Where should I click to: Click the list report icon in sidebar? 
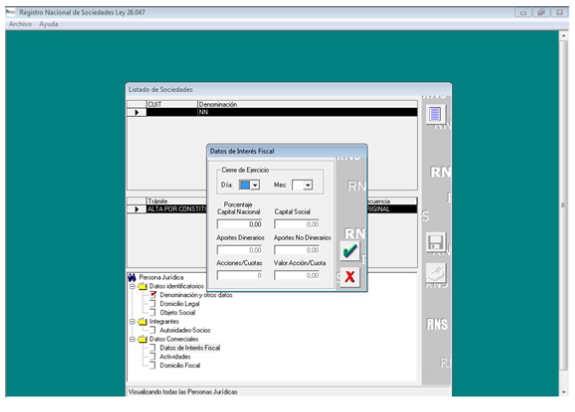[x=435, y=114]
